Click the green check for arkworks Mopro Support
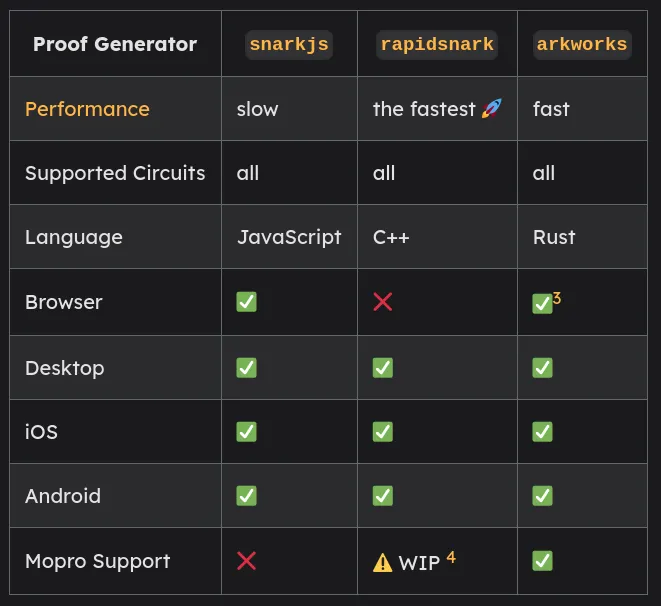Screen dimensions: 661x606 (542, 561)
